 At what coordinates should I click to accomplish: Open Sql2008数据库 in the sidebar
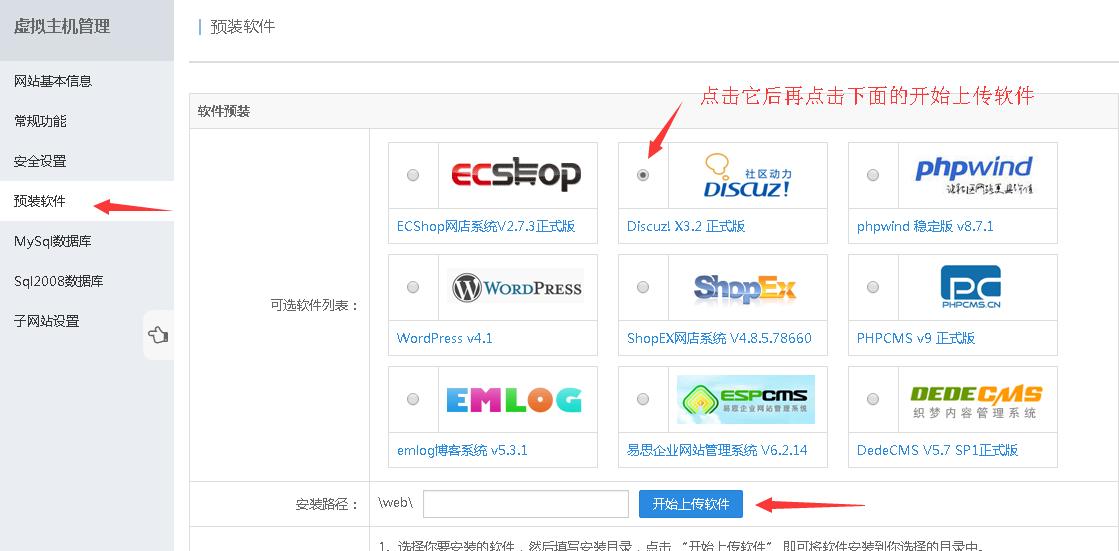pyautogui.click(x=86, y=281)
